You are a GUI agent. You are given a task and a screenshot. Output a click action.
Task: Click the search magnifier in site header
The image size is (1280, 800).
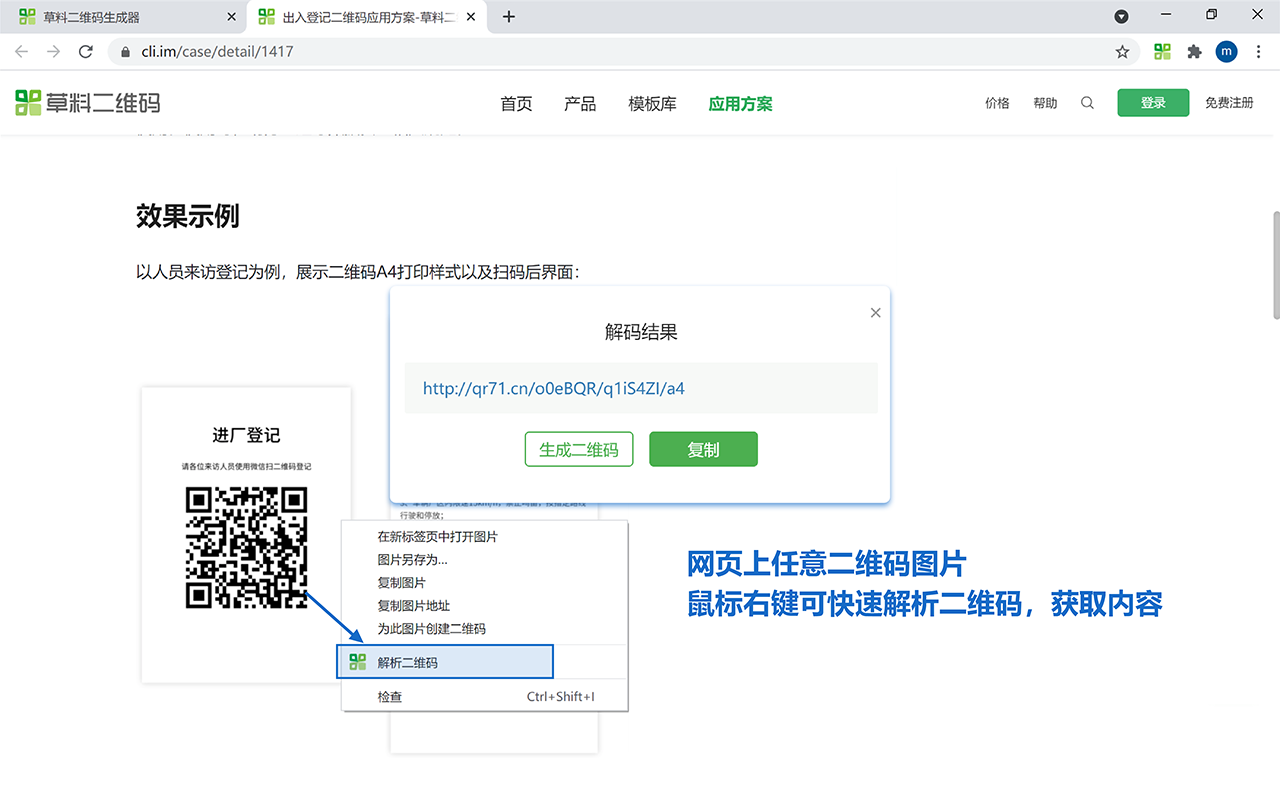pos(1087,102)
